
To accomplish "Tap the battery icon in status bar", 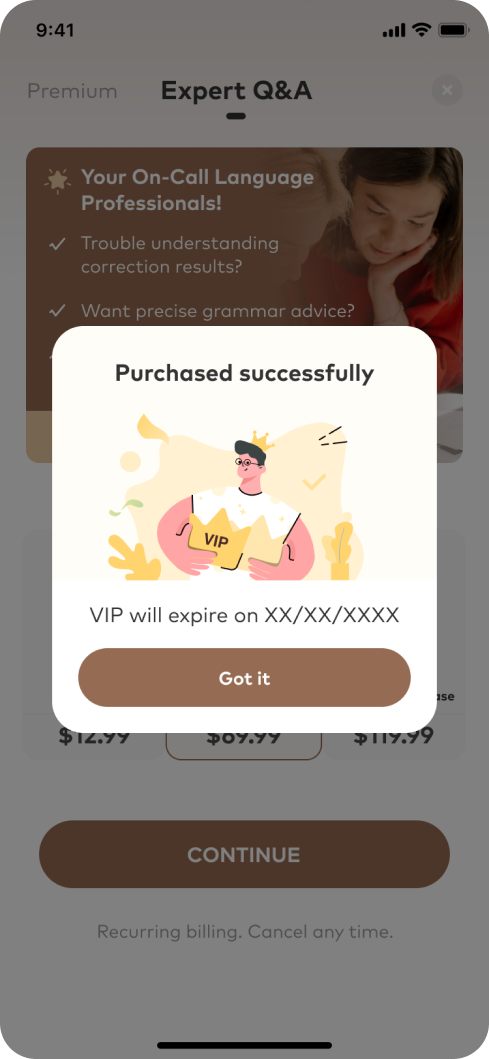I will click(453, 30).
